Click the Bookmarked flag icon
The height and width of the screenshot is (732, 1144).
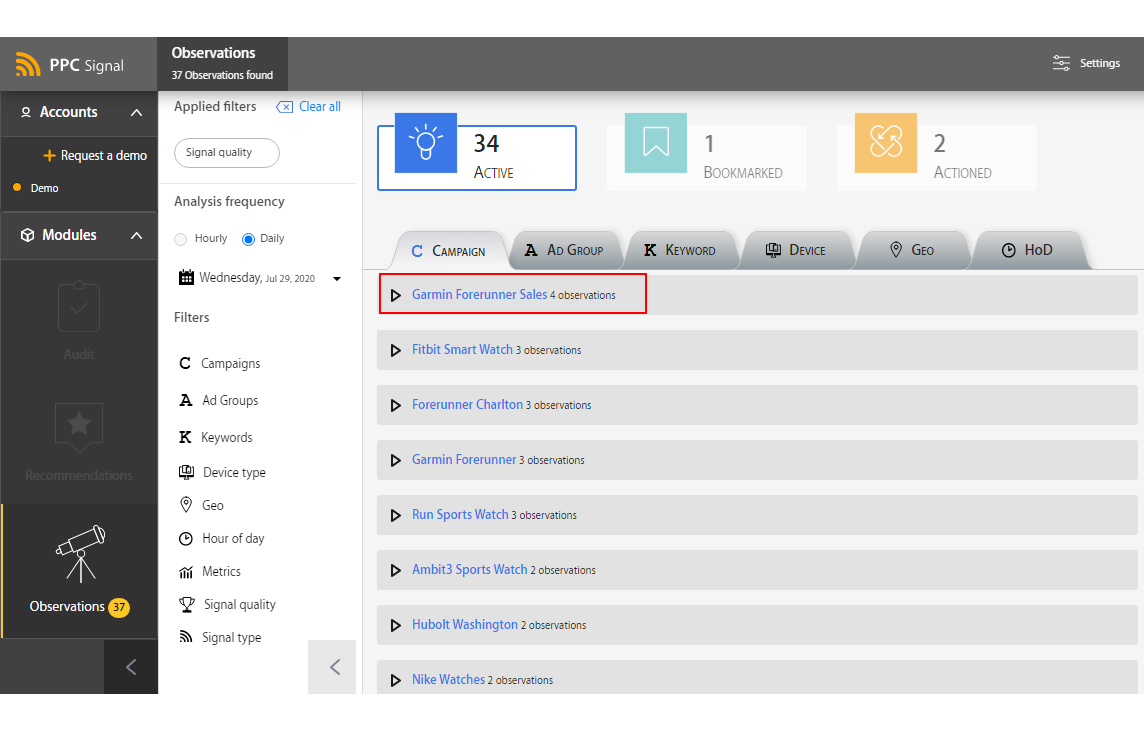tap(655, 142)
